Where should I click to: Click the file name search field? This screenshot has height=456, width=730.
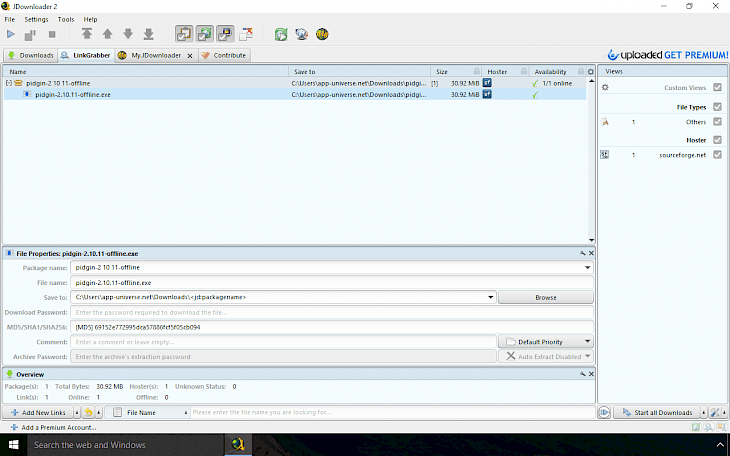point(392,413)
